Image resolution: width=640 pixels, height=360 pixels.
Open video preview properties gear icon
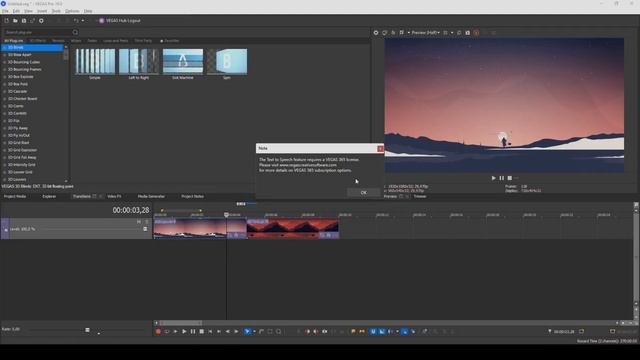pos(376,33)
